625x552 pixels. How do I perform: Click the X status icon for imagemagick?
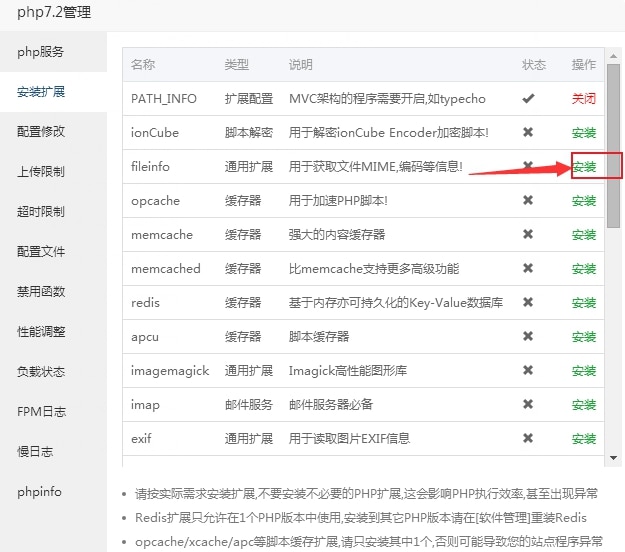(528, 371)
